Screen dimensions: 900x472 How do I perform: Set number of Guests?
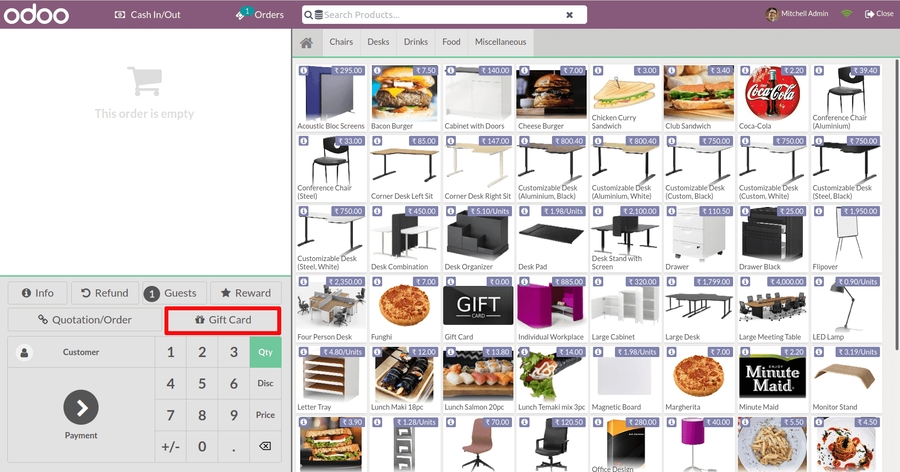coord(174,293)
